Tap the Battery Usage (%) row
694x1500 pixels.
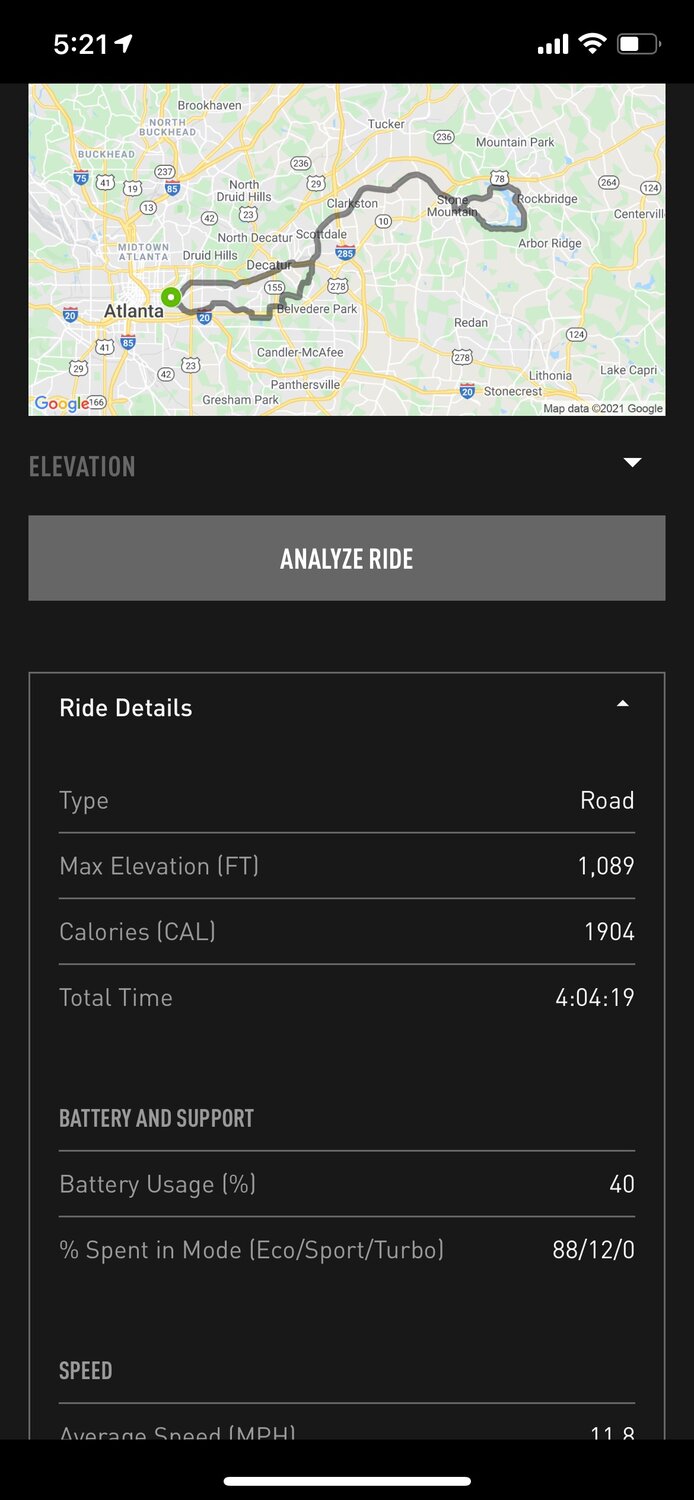coord(346,1184)
